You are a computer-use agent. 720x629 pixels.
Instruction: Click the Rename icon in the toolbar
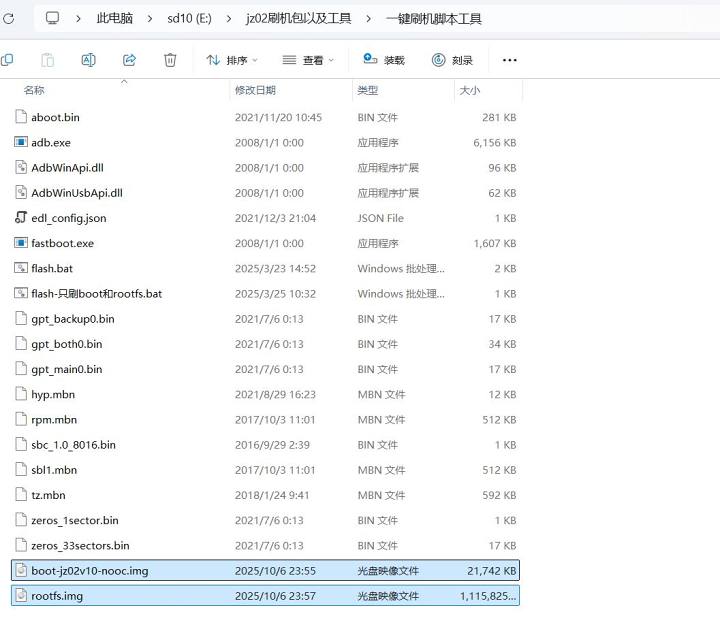click(88, 60)
